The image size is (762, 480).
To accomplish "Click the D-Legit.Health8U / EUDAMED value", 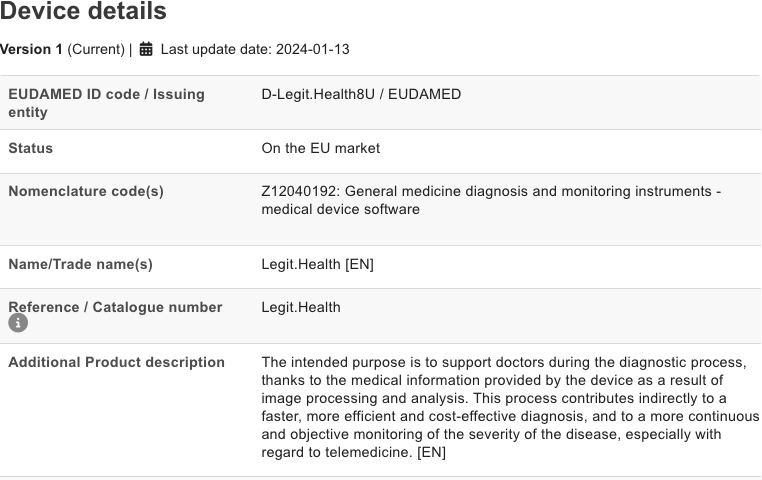I will pyautogui.click(x=361, y=94).
